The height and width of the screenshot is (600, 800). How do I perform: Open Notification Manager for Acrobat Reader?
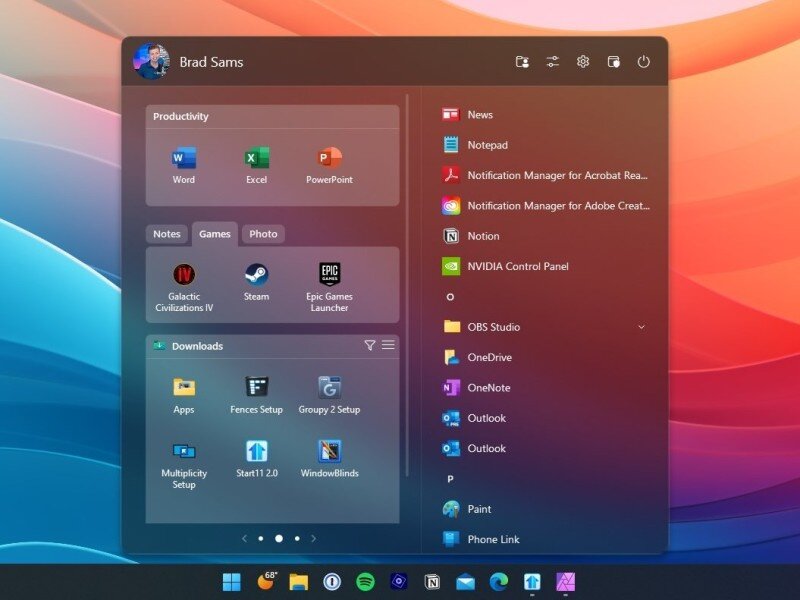click(x=546, y=175)
